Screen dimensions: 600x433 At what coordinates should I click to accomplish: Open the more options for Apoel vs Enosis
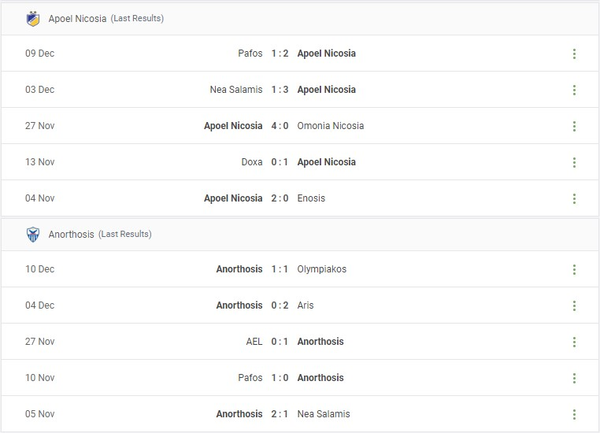click(x=574, y=198)
